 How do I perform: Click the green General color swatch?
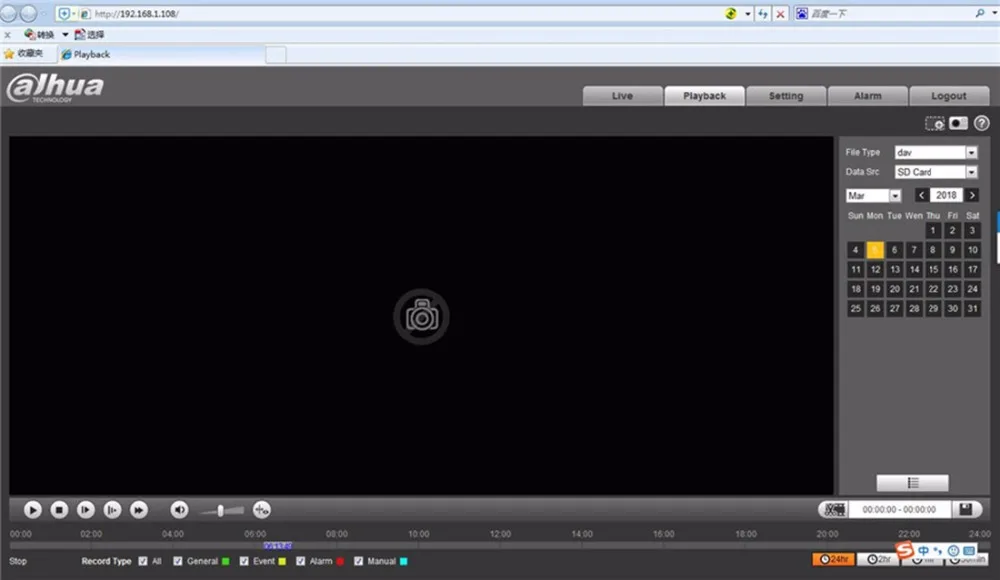[x=225, y=561]
